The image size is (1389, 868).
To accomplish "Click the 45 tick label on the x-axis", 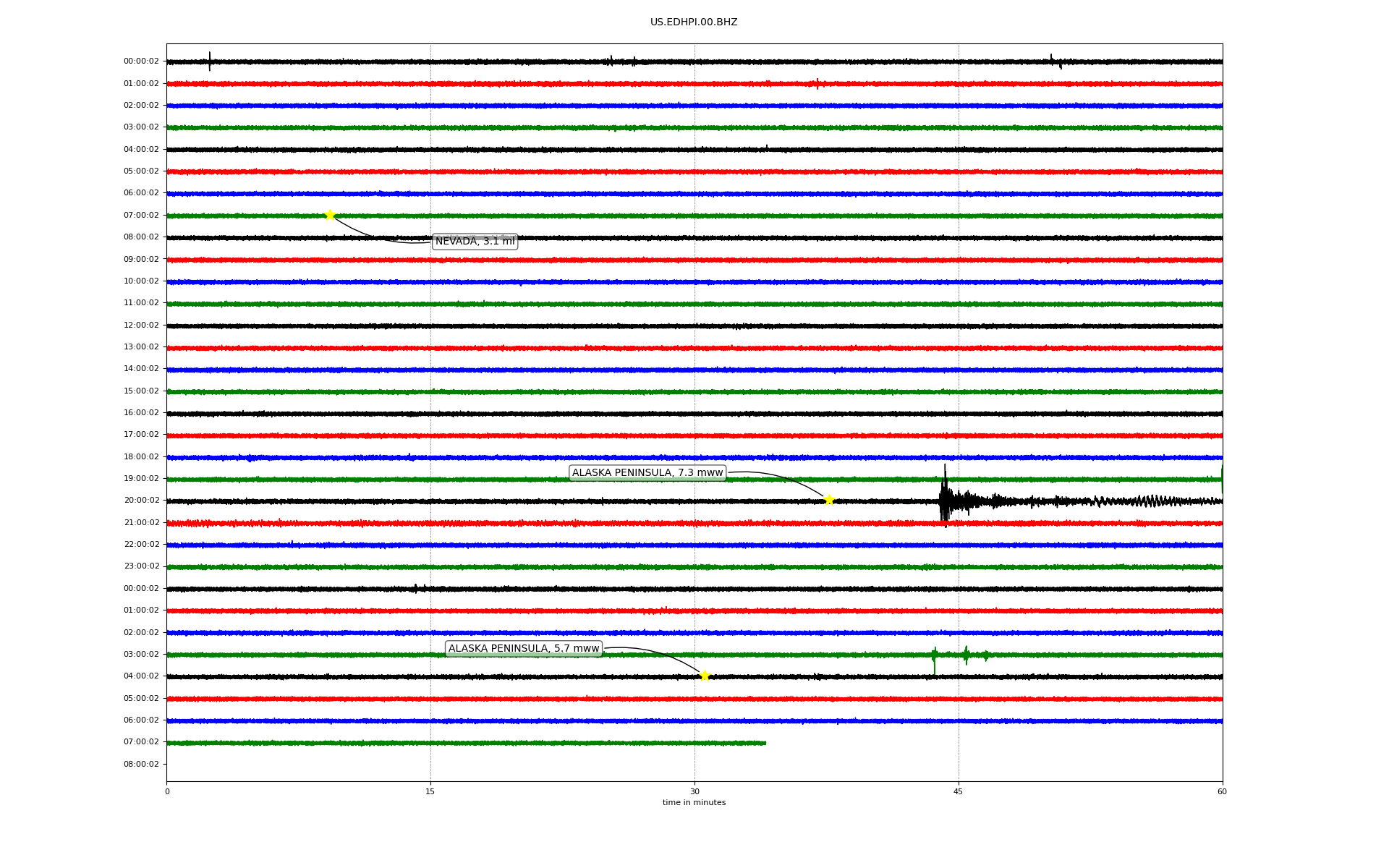I will 959,791.
